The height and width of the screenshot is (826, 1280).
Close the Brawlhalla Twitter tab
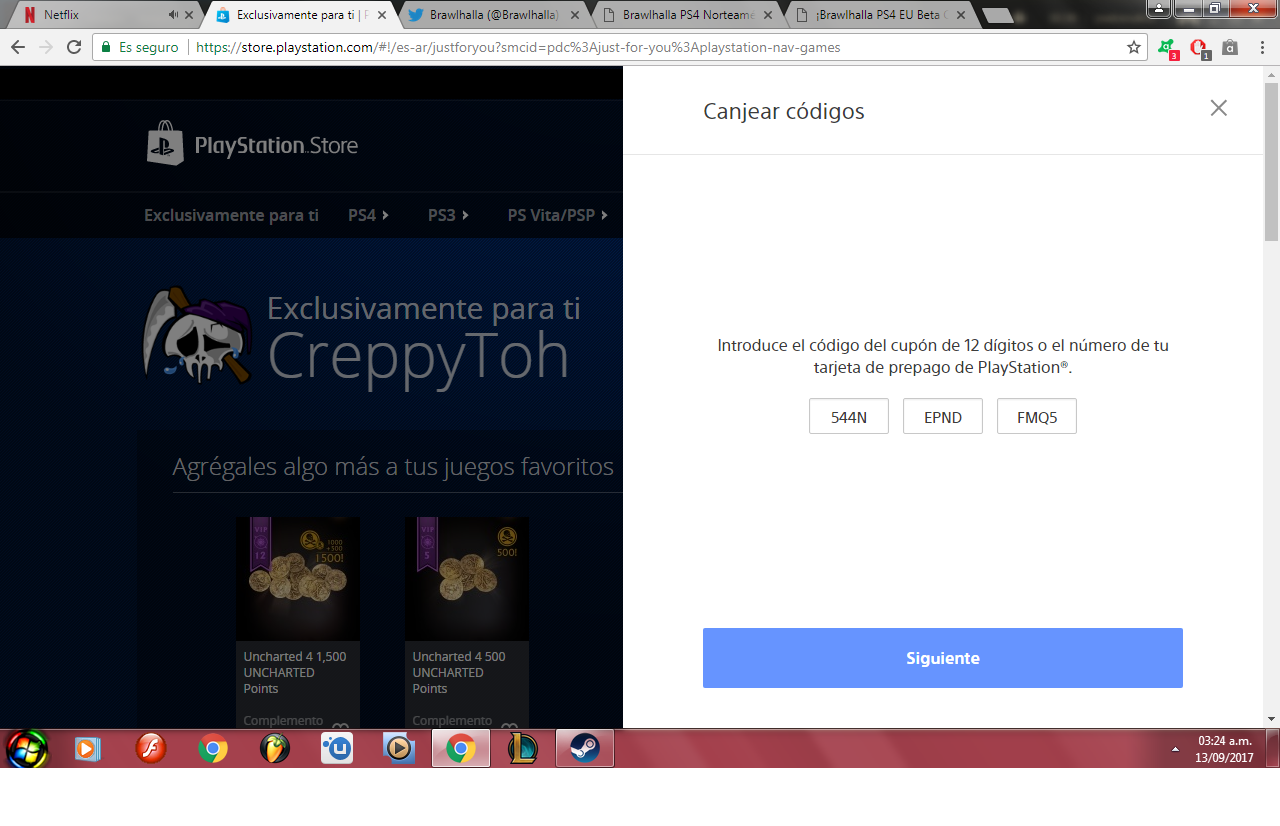pos(577,15)
